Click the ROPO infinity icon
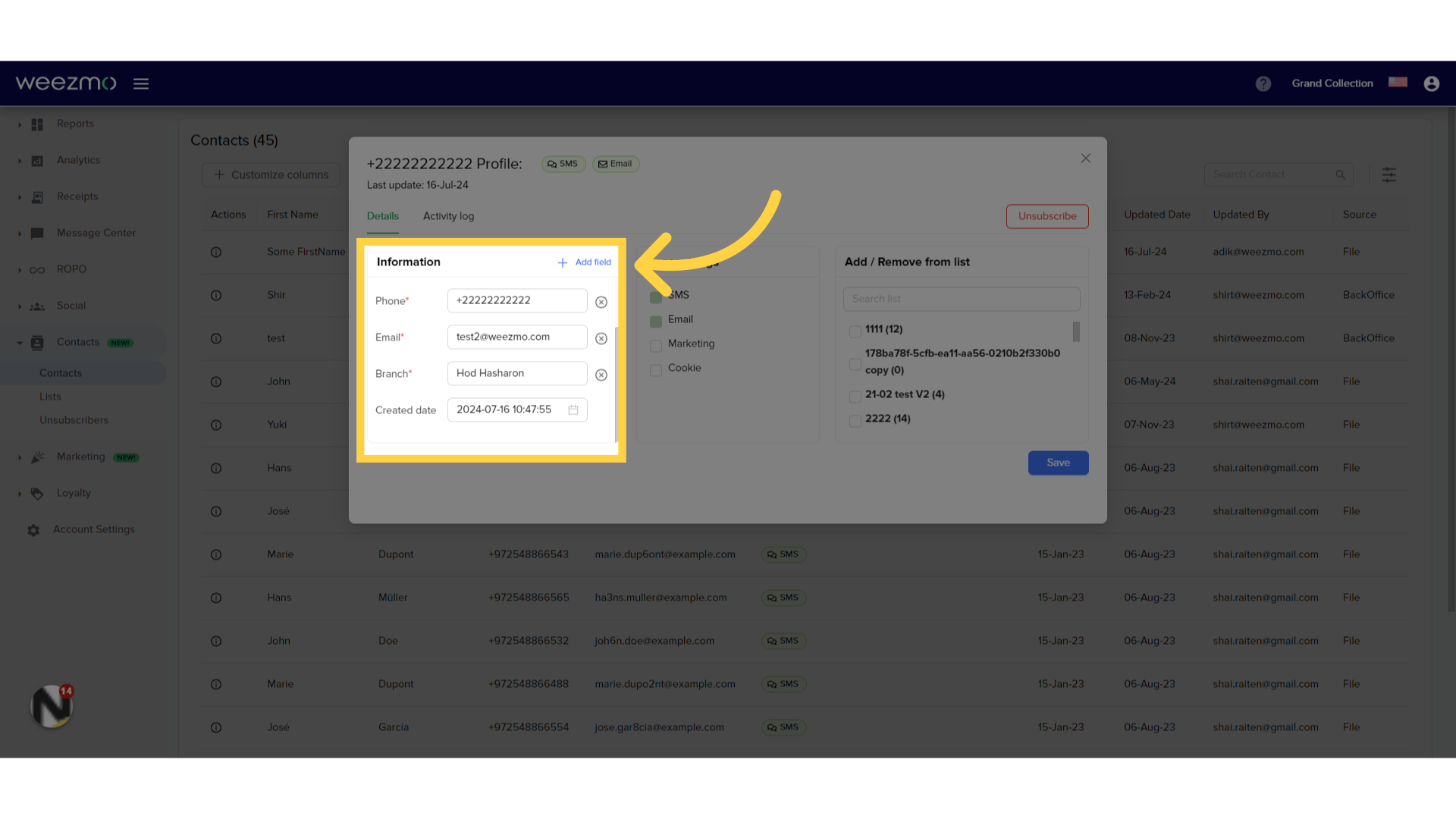This screenshot has height=819, width=1456. pos(37,270)
